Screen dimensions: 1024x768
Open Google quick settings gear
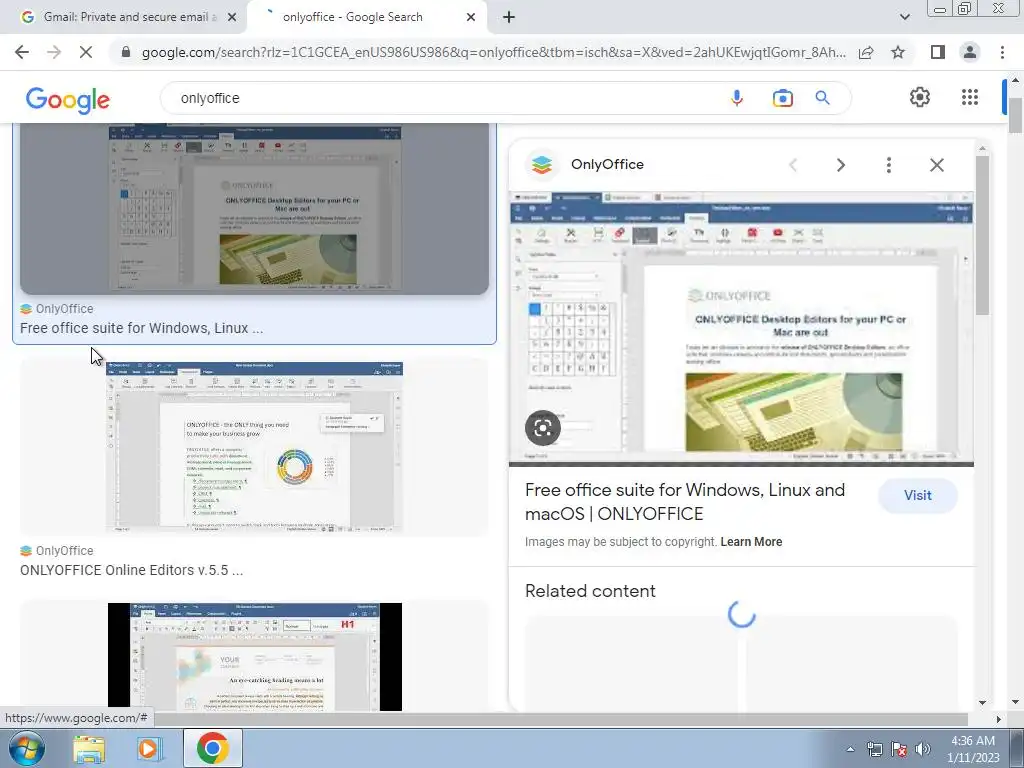(920, 97)
